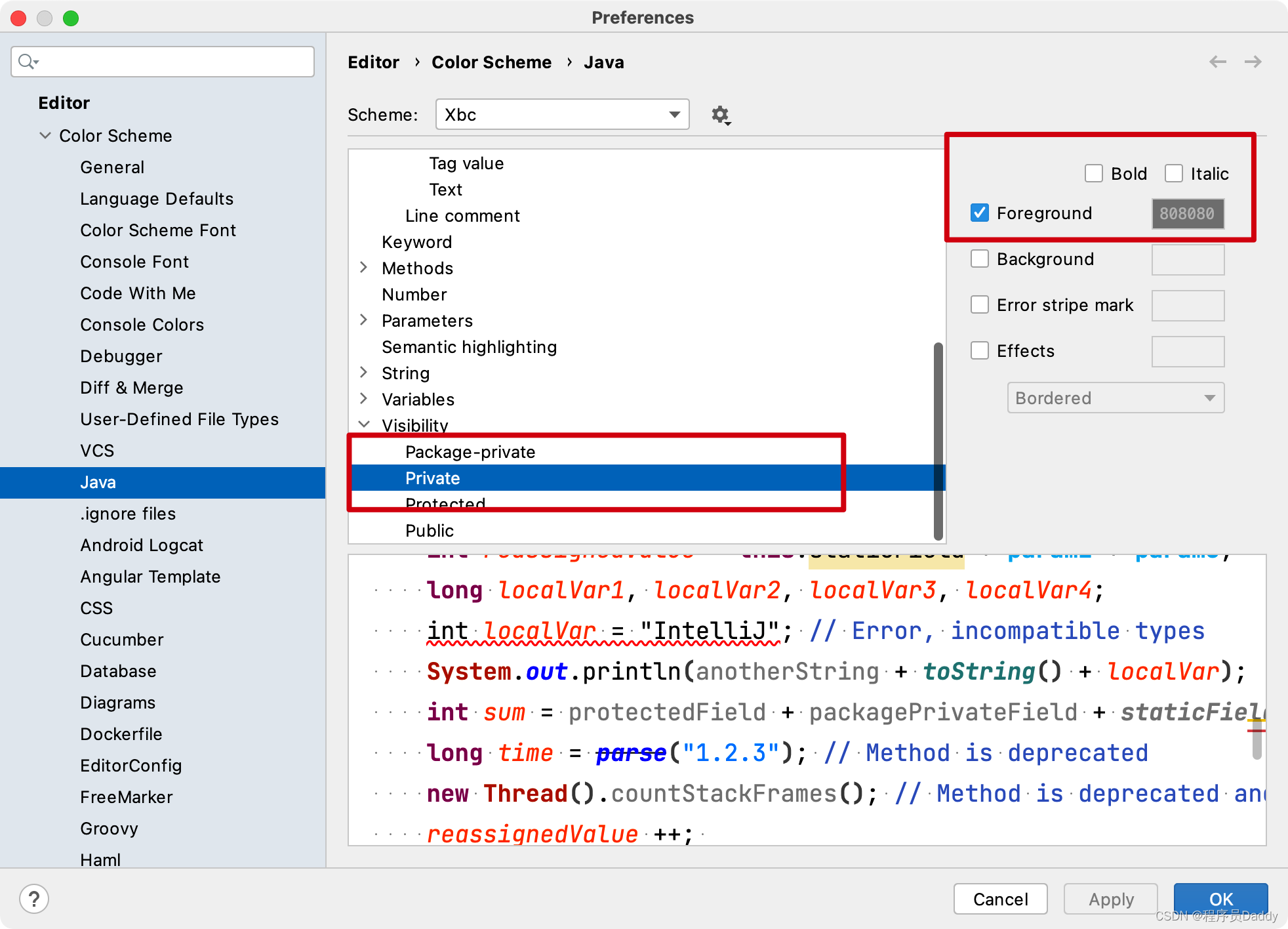Screen dimensions: 1288x929
Task: Open the Bordered effects dropdown
Action: tap(1115, 398)
